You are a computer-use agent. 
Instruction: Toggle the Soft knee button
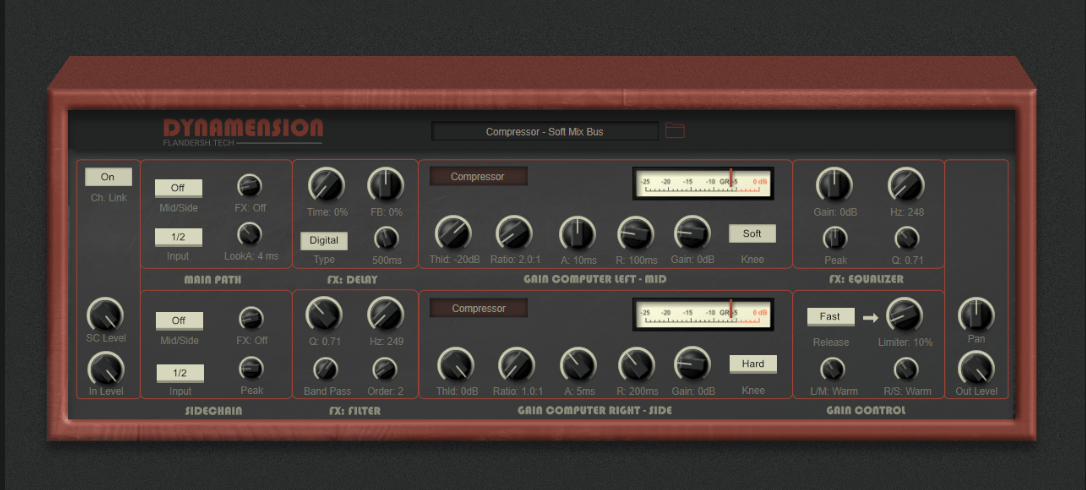(x=752, y=234)
